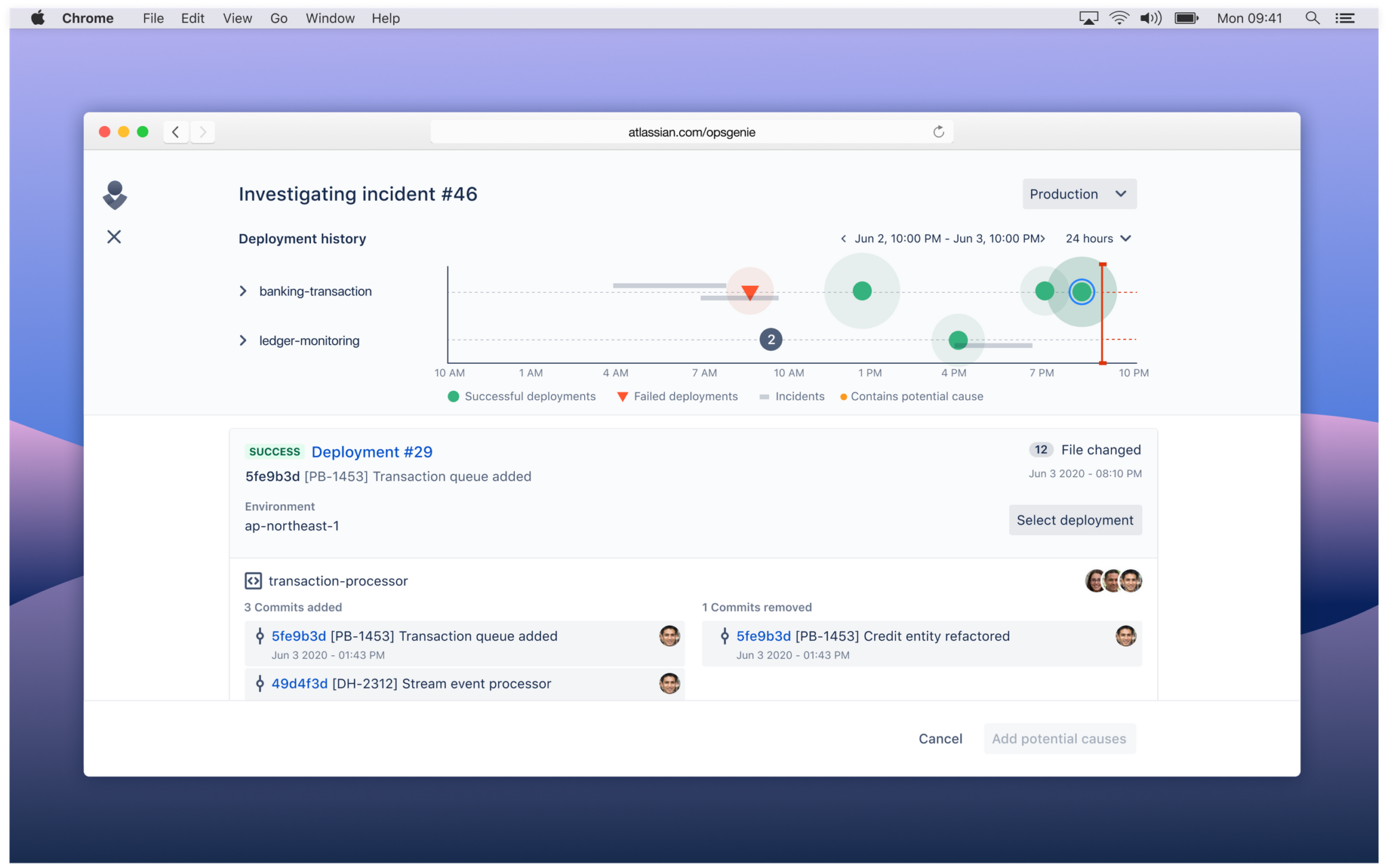Click the browser address bar
This screenshot has height=868, width=1388.
[691, 131]
